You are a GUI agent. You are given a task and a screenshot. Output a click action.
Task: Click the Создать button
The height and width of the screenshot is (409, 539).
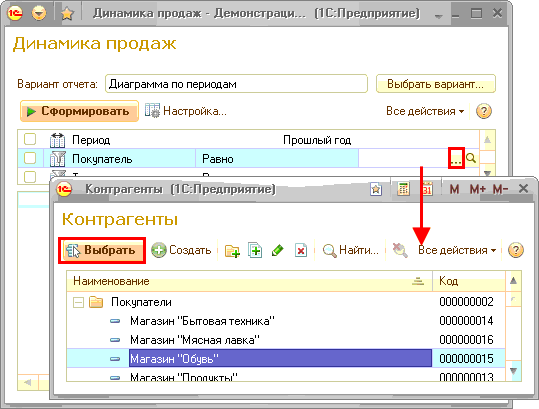[181, 250]
